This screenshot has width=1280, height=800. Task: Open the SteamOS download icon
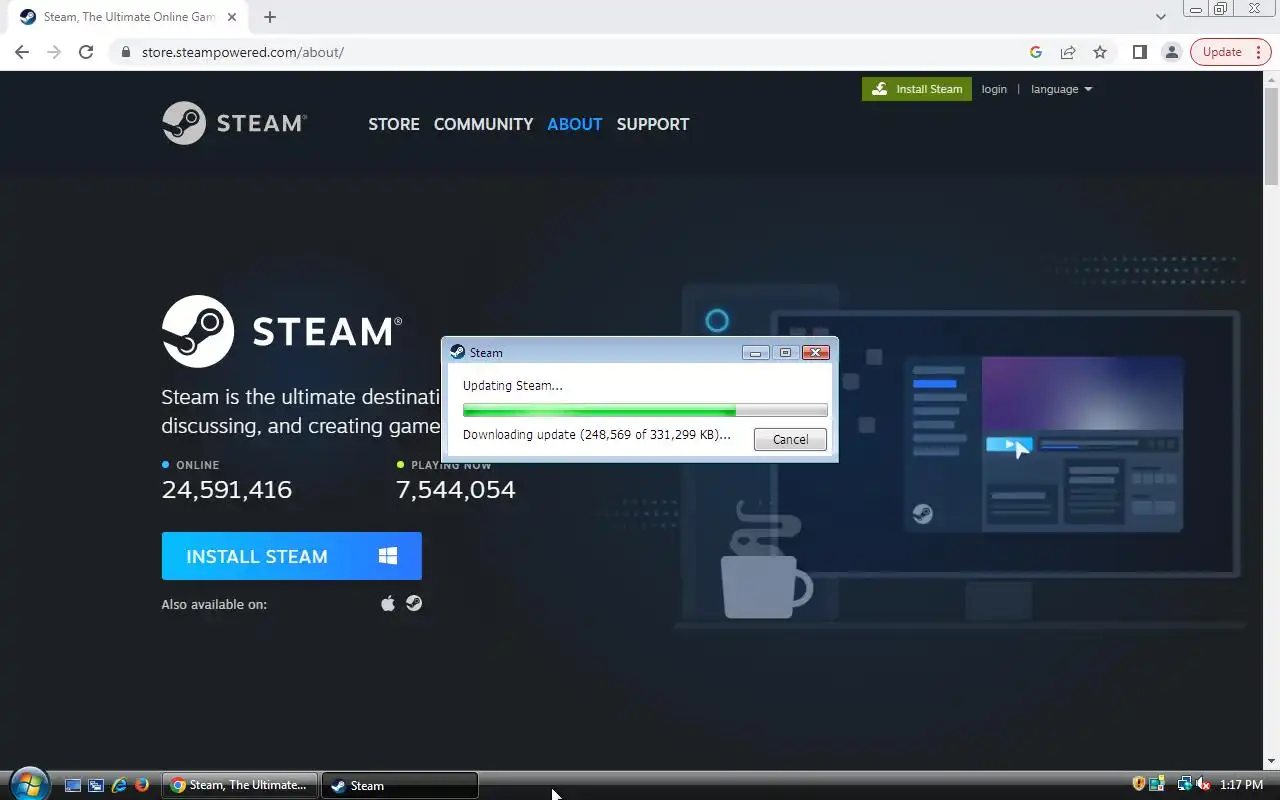[x=414, y=603]
